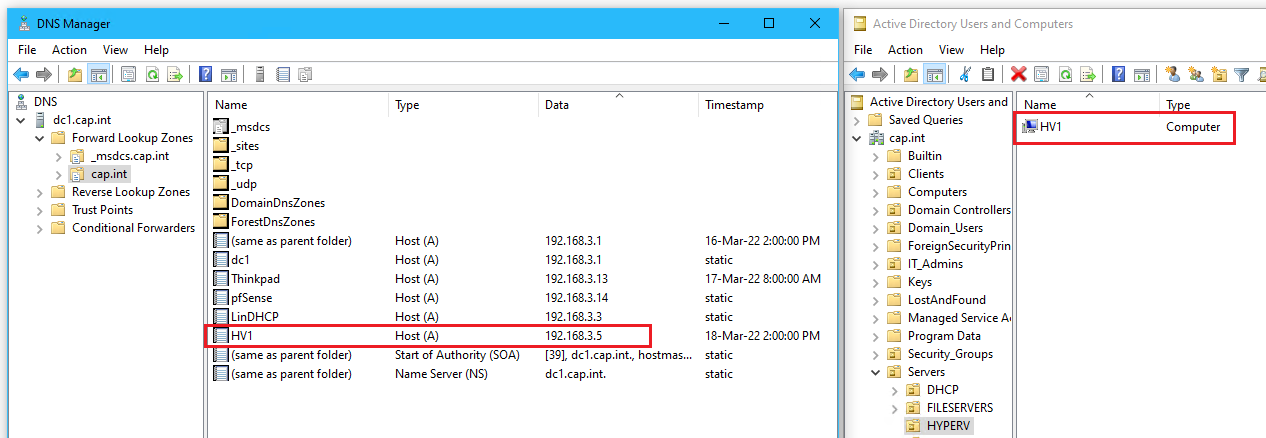Open View menu in DNS Manager
Viewport: 1266px width, 438px height.
[x=115, y=49]
